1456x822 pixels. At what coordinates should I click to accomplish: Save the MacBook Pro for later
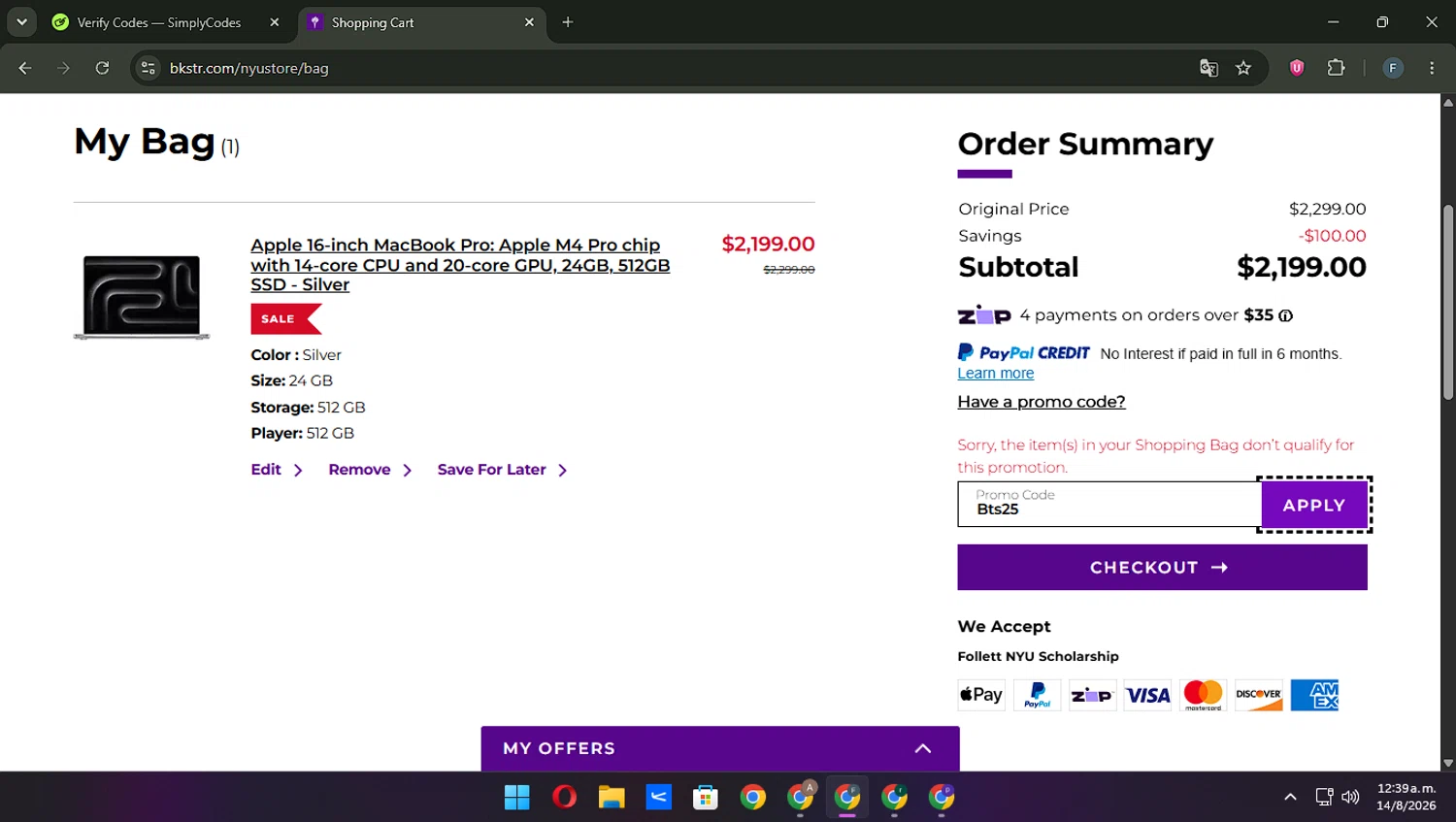point(502,470)
